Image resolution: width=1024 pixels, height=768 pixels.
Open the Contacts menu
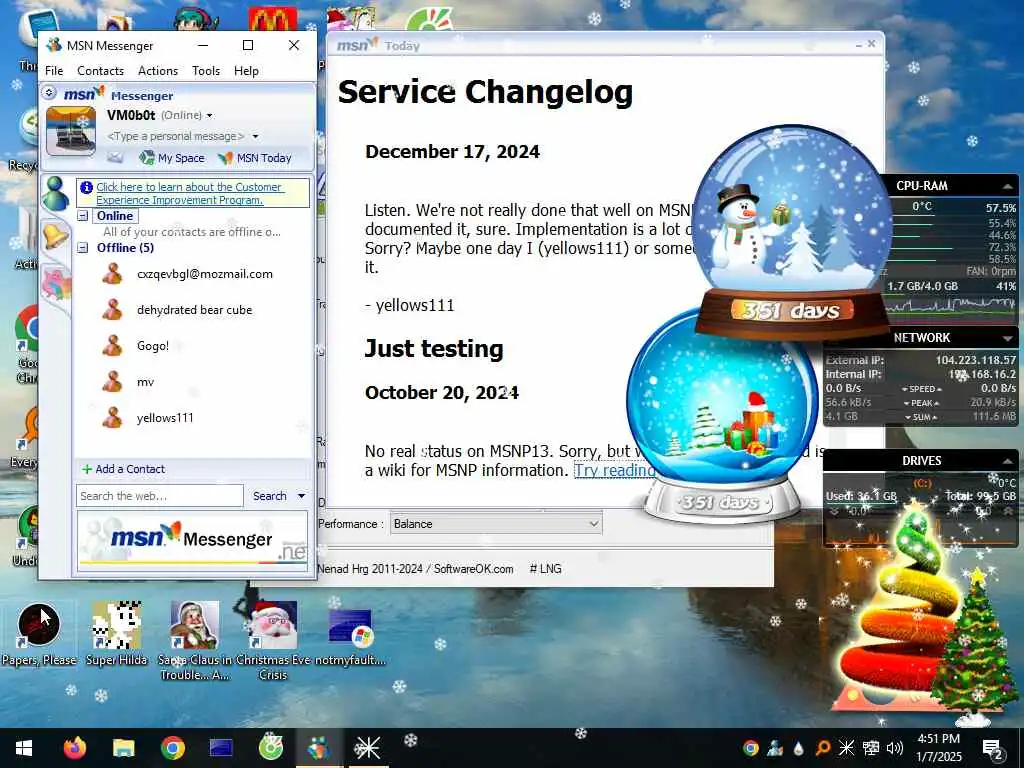[100, 71]
